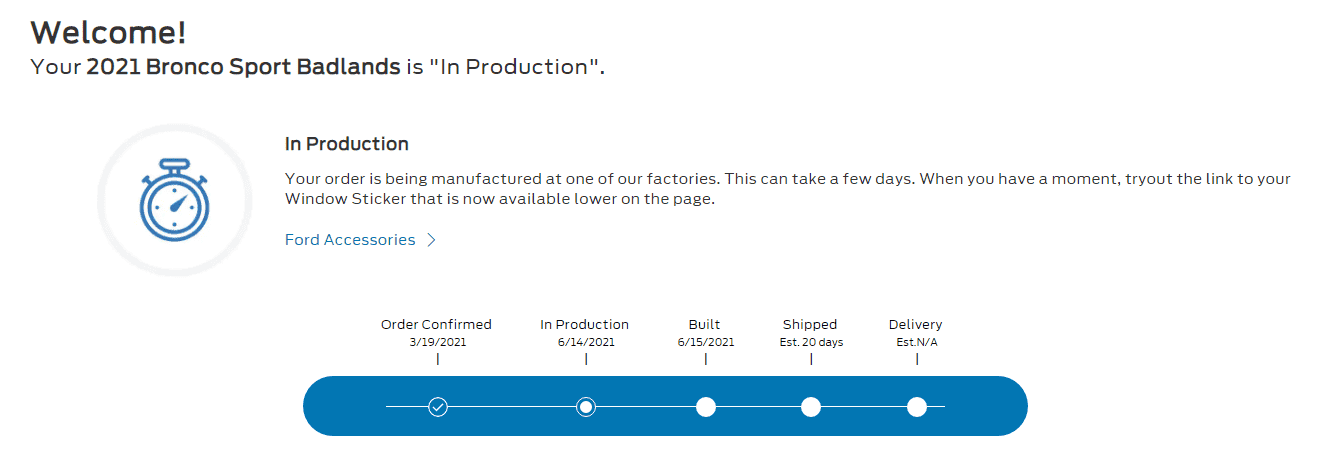Select the Shipped step circle

pos(811,407)
